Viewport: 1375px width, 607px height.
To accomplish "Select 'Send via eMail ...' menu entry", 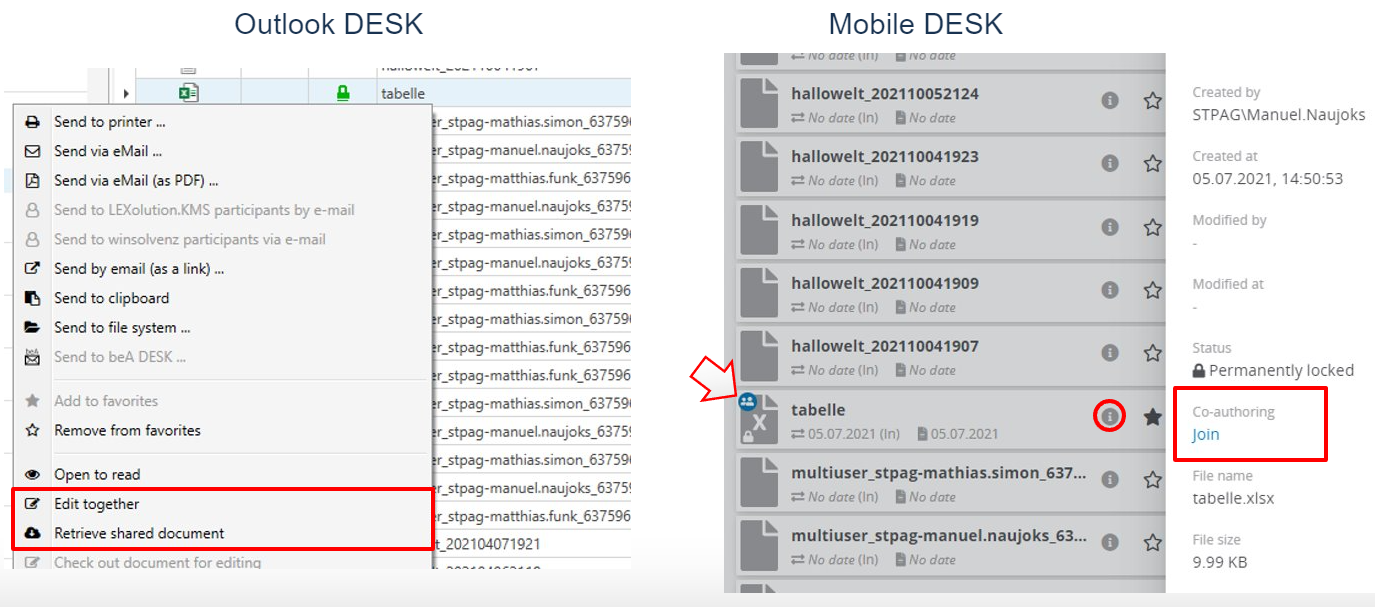I will tap(108, 151).
